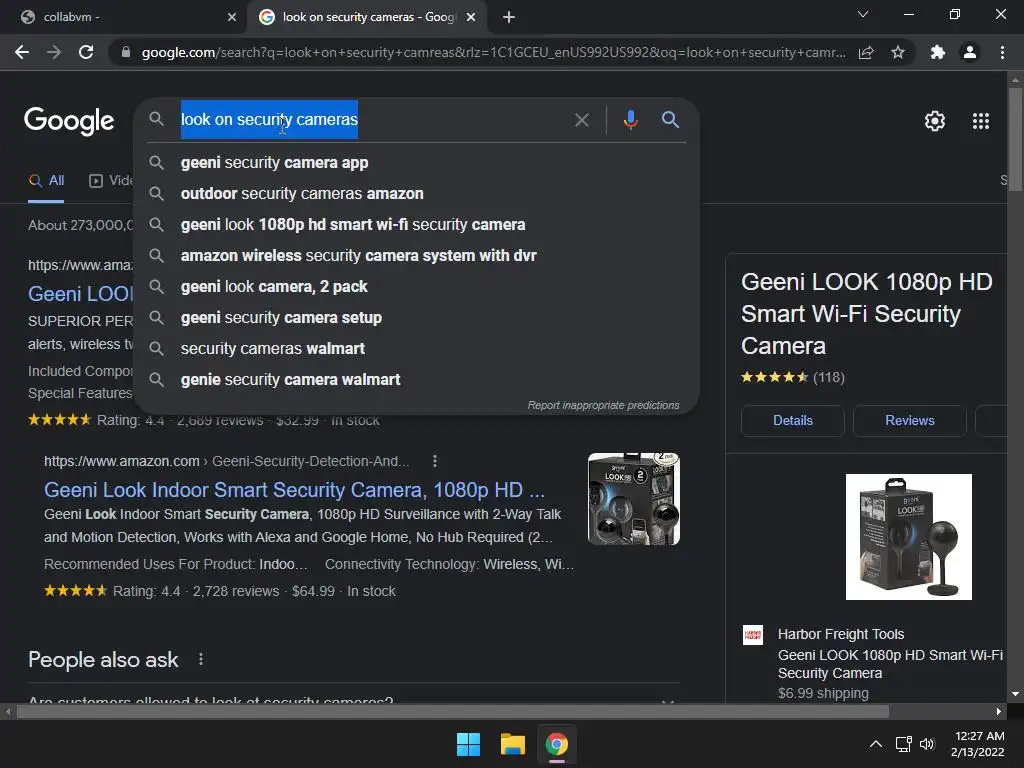The width and height of the screenshot is (1024, 768).
Task: Click the network icon in system tray
Action: 903,744
